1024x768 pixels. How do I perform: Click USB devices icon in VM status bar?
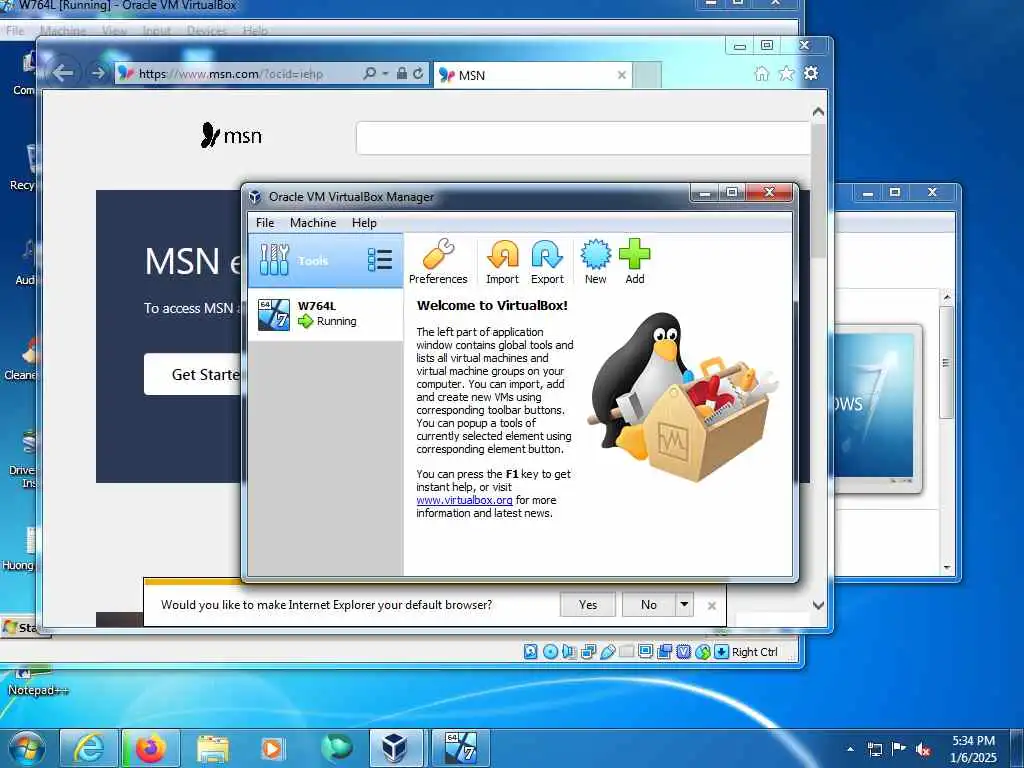pos(607,652)
